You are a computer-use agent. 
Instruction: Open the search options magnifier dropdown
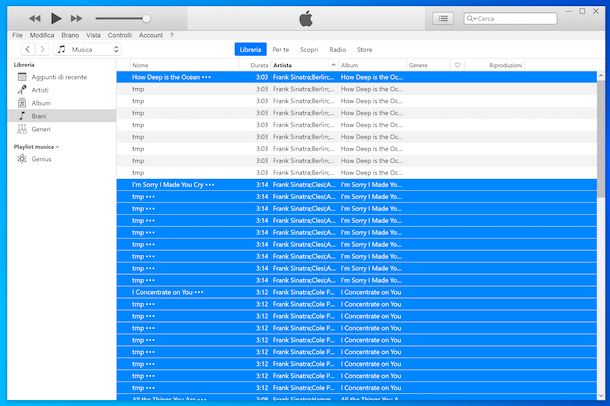(x=471, y=18)
